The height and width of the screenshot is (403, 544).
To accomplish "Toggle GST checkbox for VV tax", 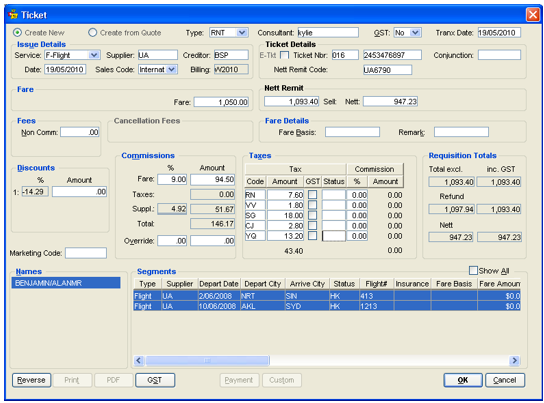I will click(313, 205).
